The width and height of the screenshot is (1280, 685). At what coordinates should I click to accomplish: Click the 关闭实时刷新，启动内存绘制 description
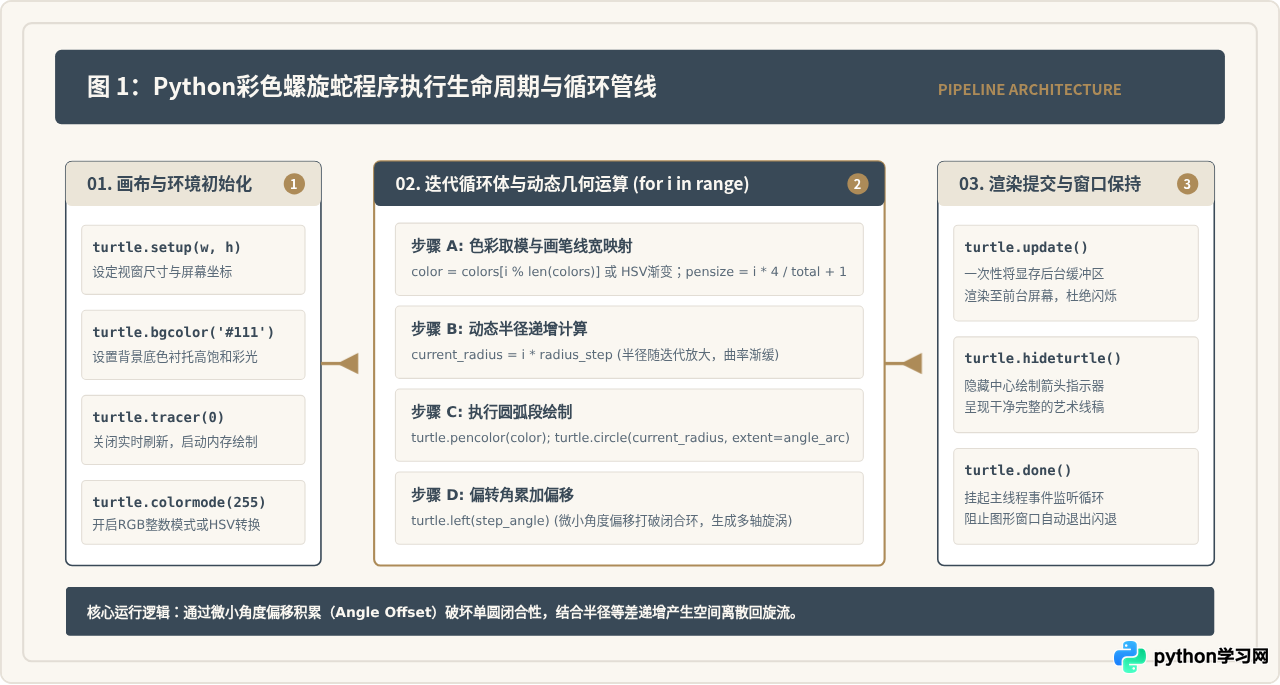coord(175,441)
